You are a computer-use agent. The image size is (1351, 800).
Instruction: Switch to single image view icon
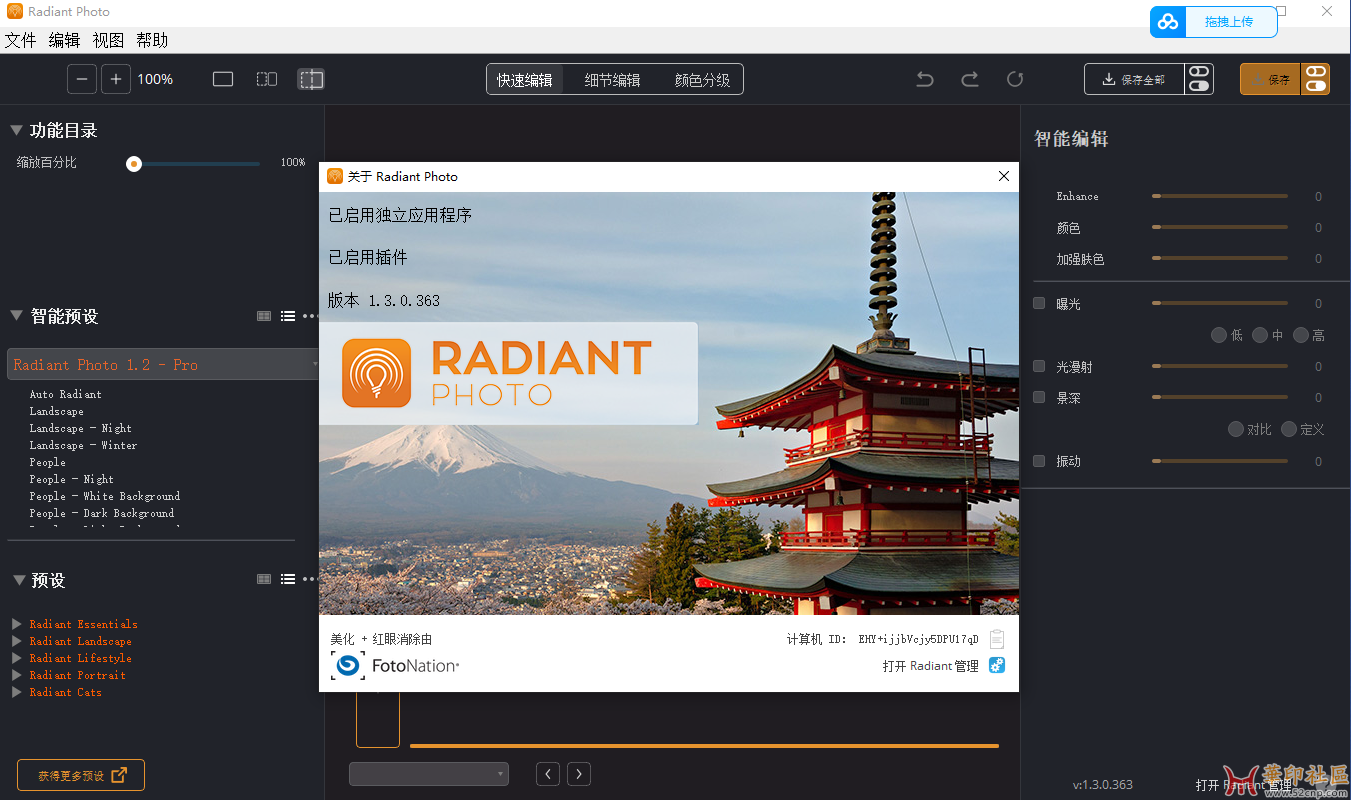[x=223, y=79]
